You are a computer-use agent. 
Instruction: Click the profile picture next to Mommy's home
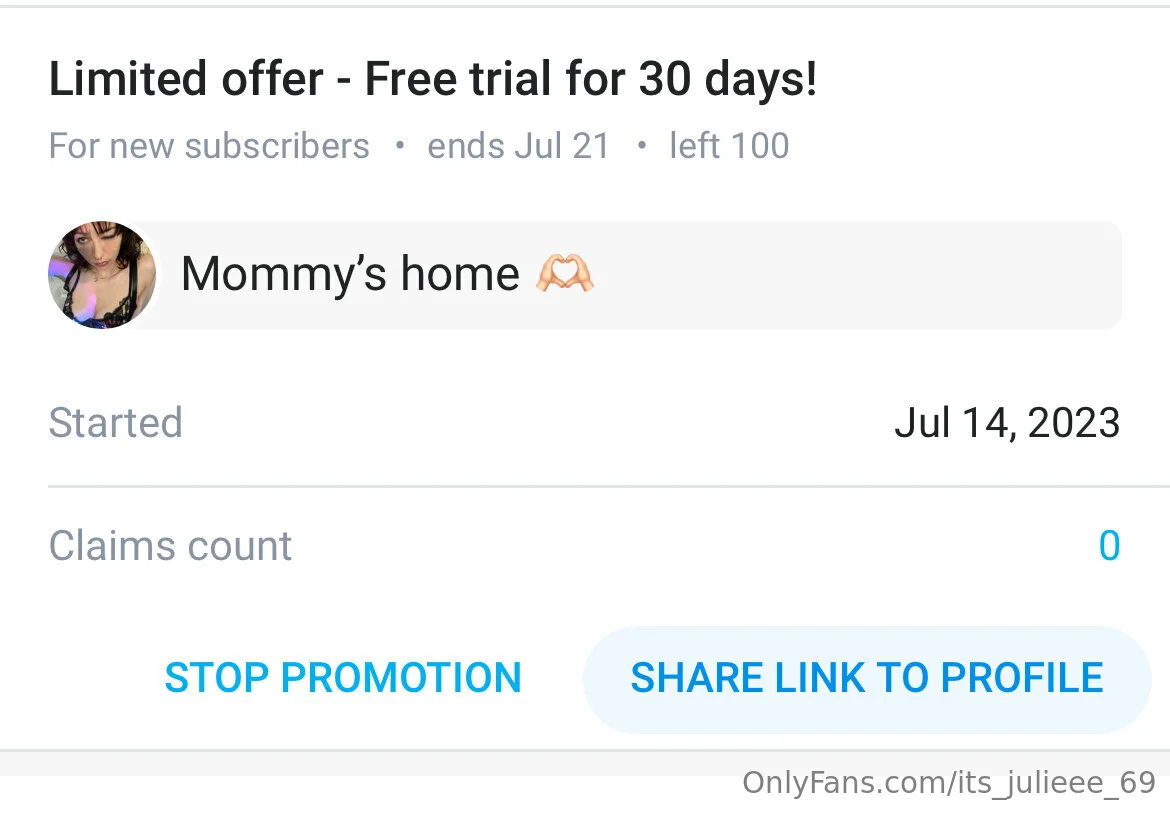(x=101, y=274)
